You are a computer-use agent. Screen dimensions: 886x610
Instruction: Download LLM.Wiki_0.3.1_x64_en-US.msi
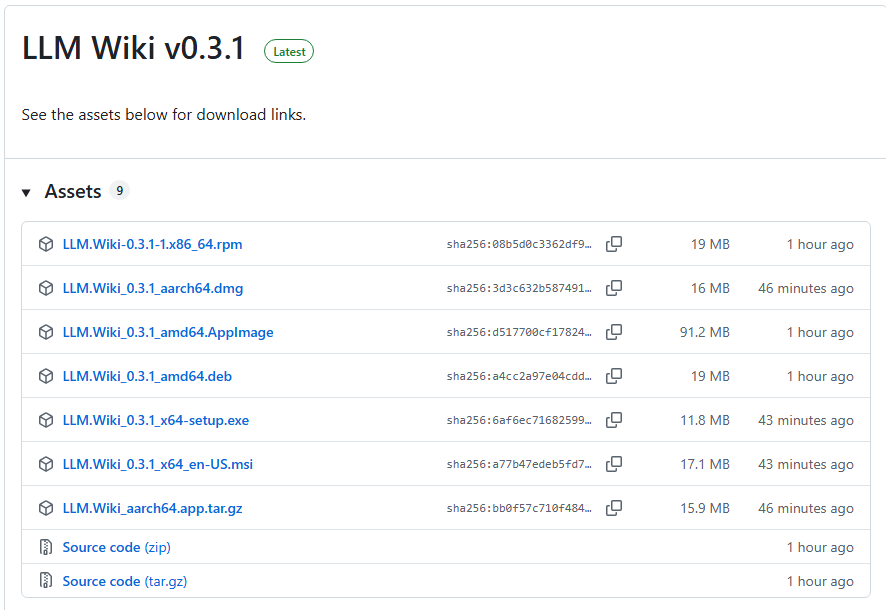click(158, 464)
